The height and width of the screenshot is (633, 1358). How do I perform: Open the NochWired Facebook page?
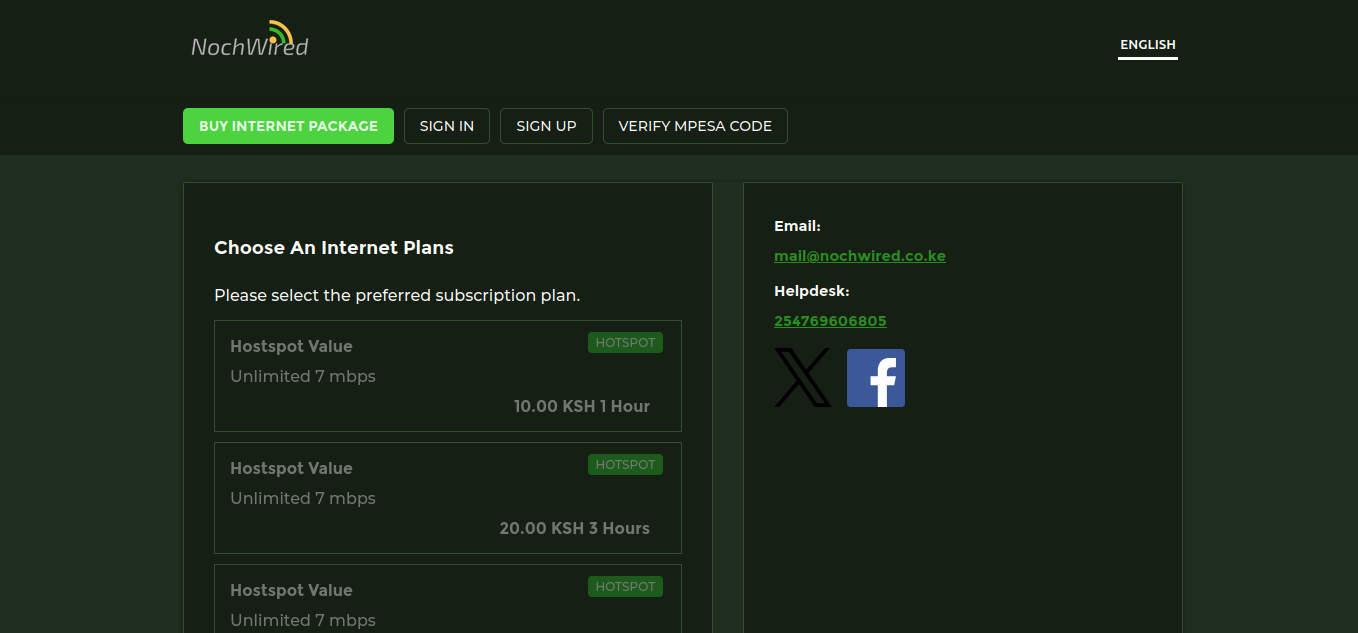pyautogui.click(x=875, y=377)
